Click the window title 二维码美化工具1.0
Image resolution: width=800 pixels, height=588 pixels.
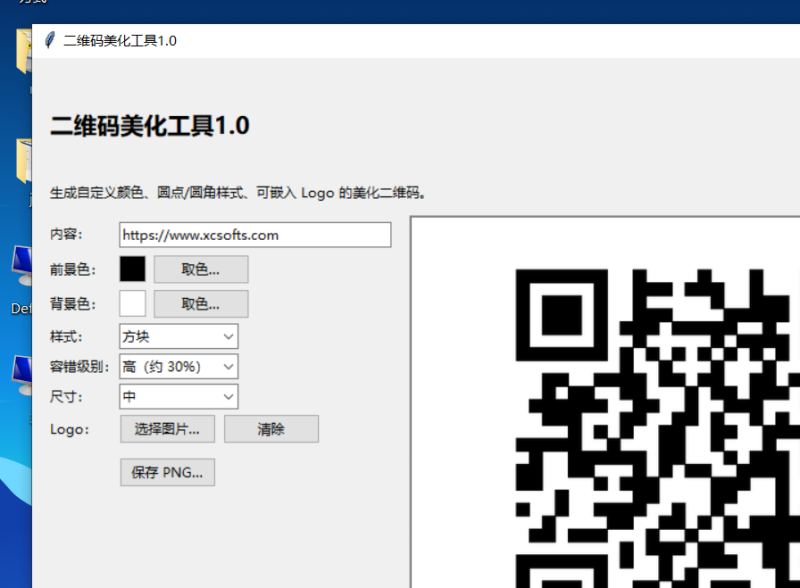point(120,41)
